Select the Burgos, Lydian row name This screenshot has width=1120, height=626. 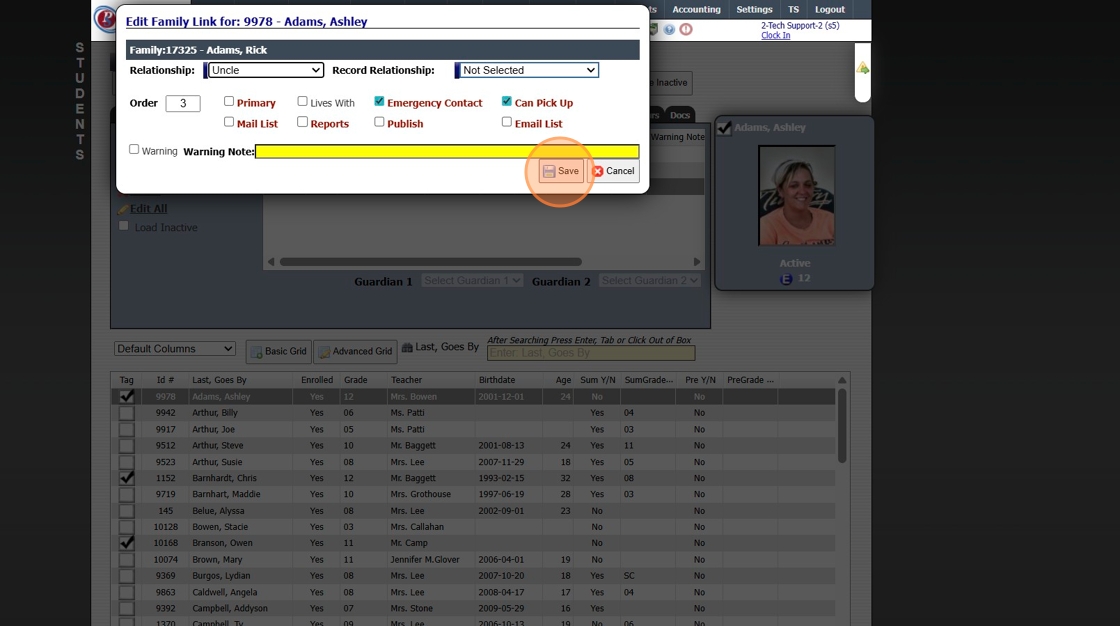(x=221, y=575)
